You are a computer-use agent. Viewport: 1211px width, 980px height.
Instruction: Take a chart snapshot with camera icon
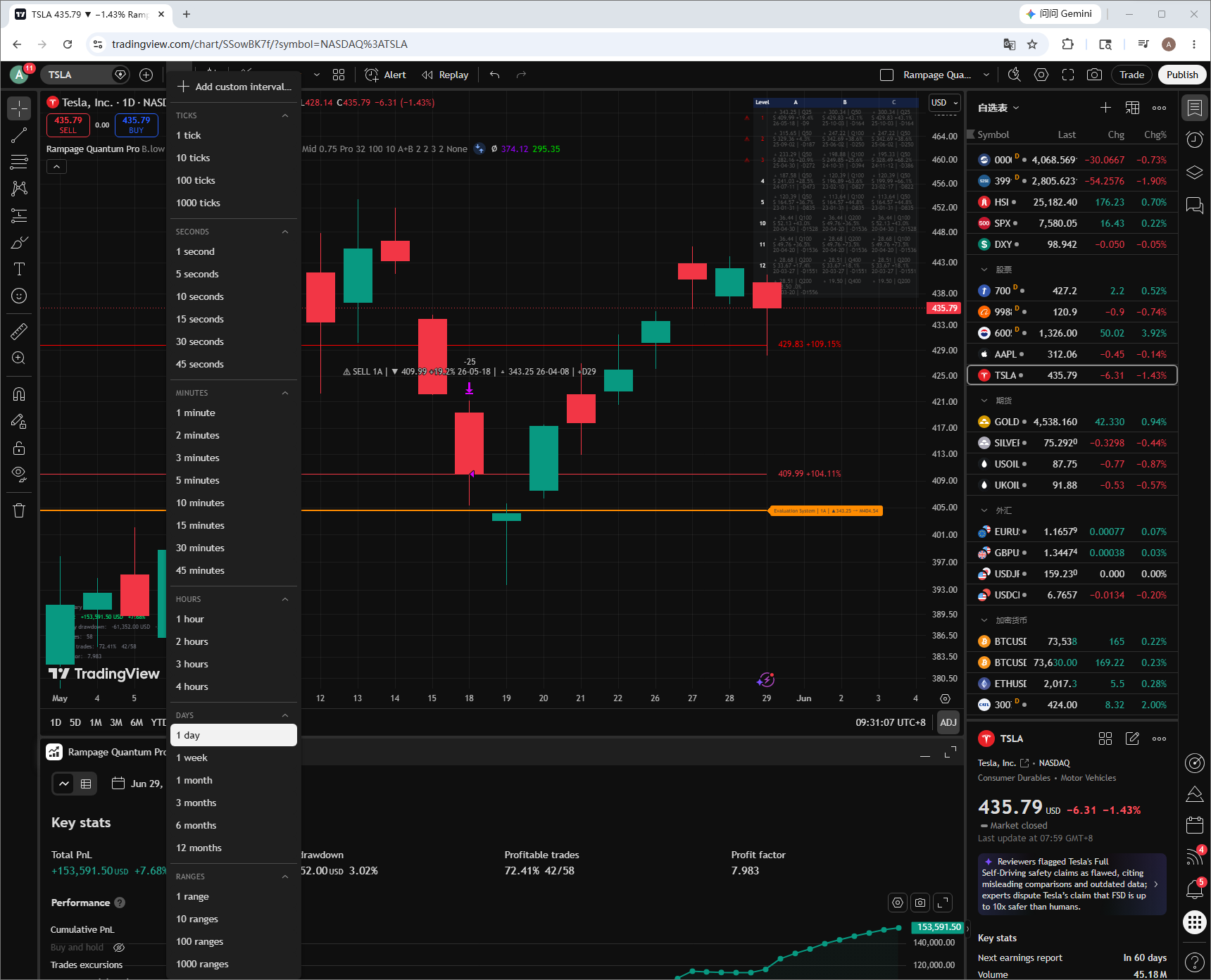tap(1094, 75)
